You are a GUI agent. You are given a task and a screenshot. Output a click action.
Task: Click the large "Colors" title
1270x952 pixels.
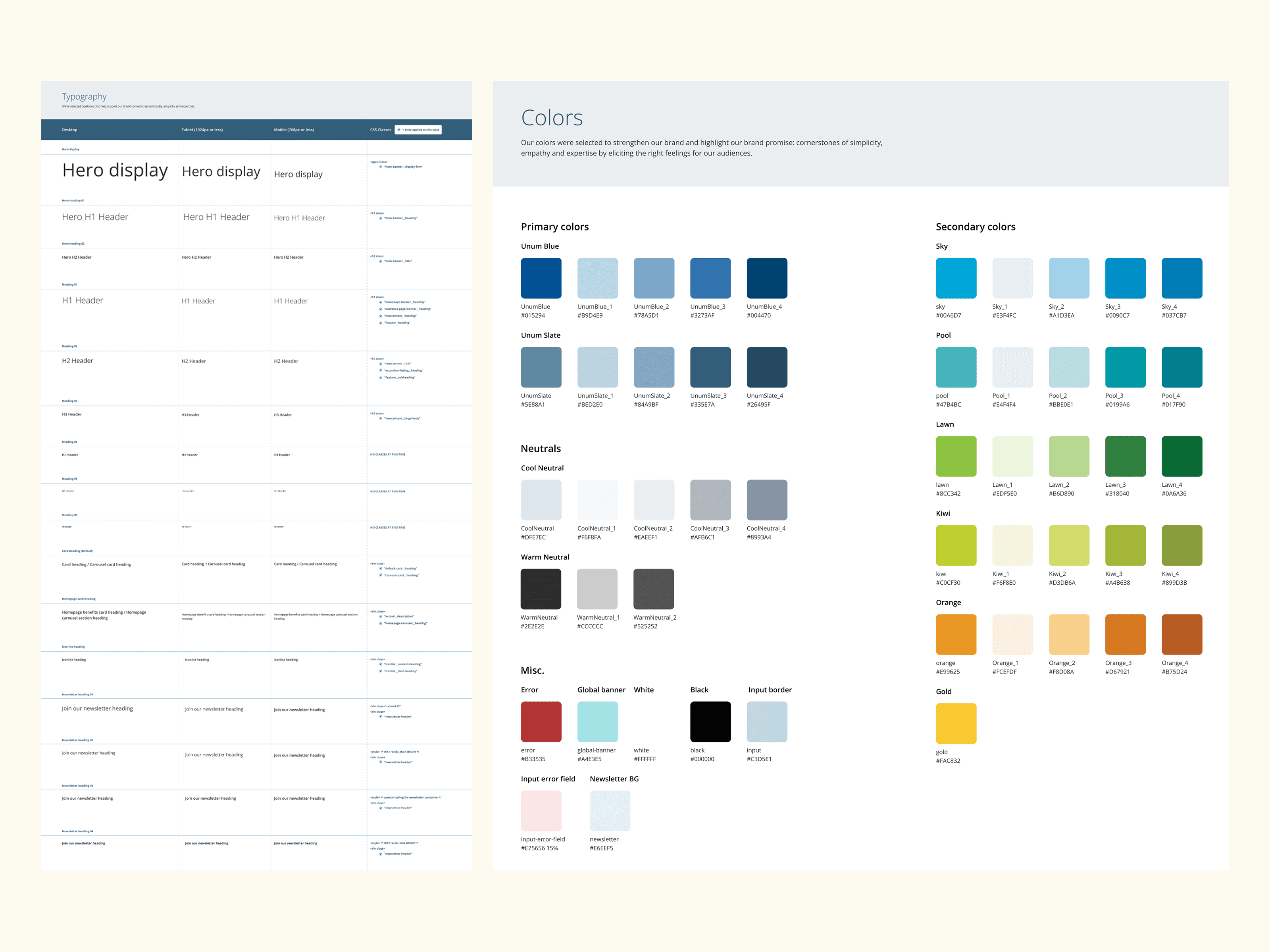pyautogui.click(x=552, y=118)
